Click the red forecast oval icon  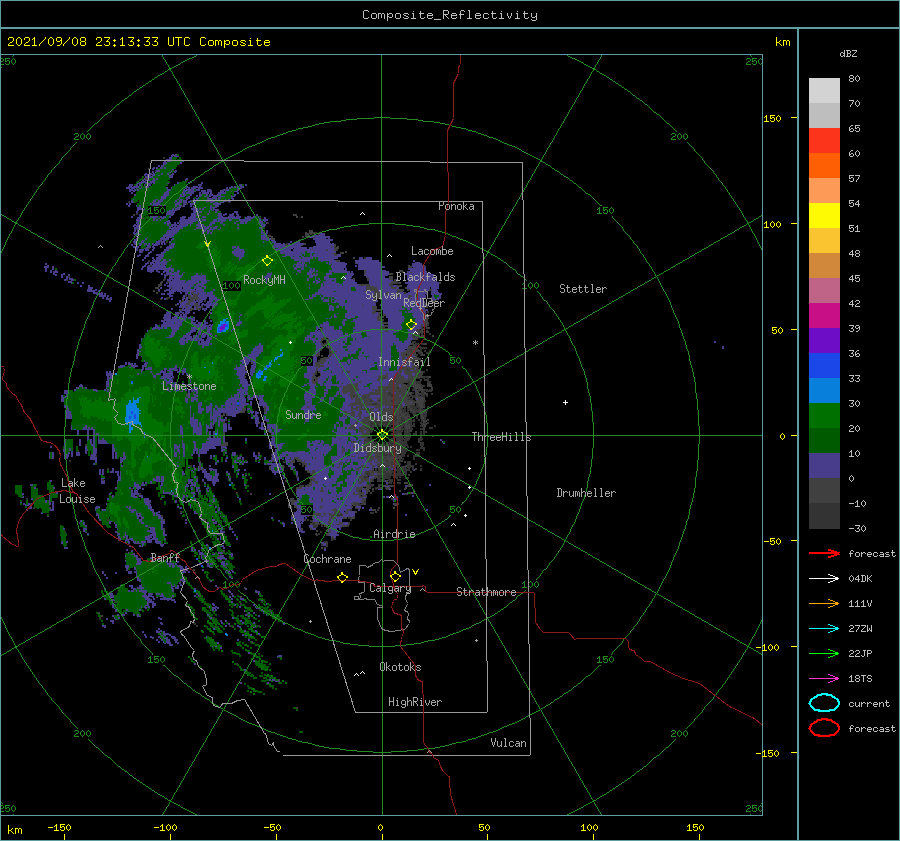824,728
